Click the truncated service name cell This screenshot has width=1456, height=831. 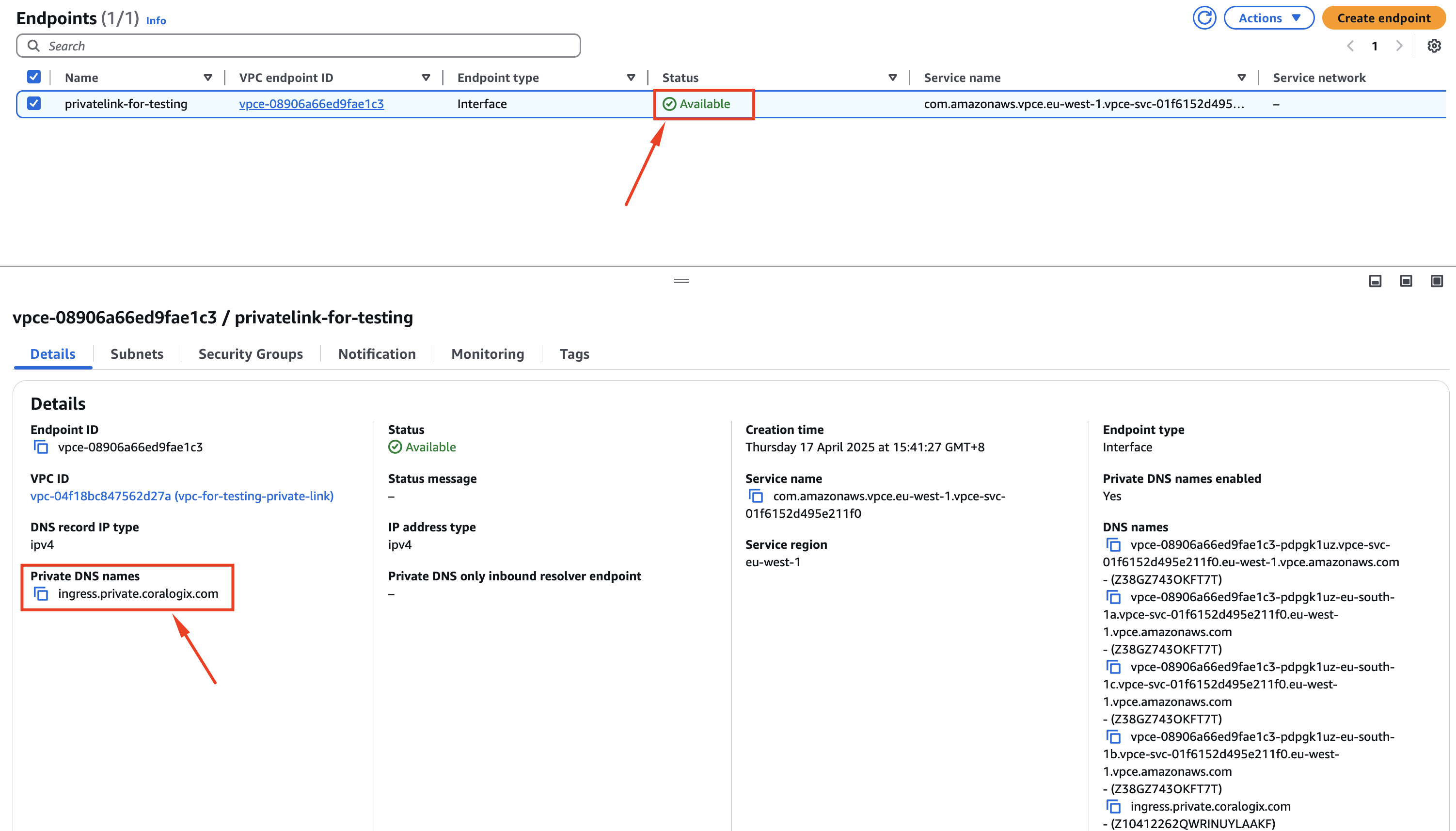click(1084, 104)
